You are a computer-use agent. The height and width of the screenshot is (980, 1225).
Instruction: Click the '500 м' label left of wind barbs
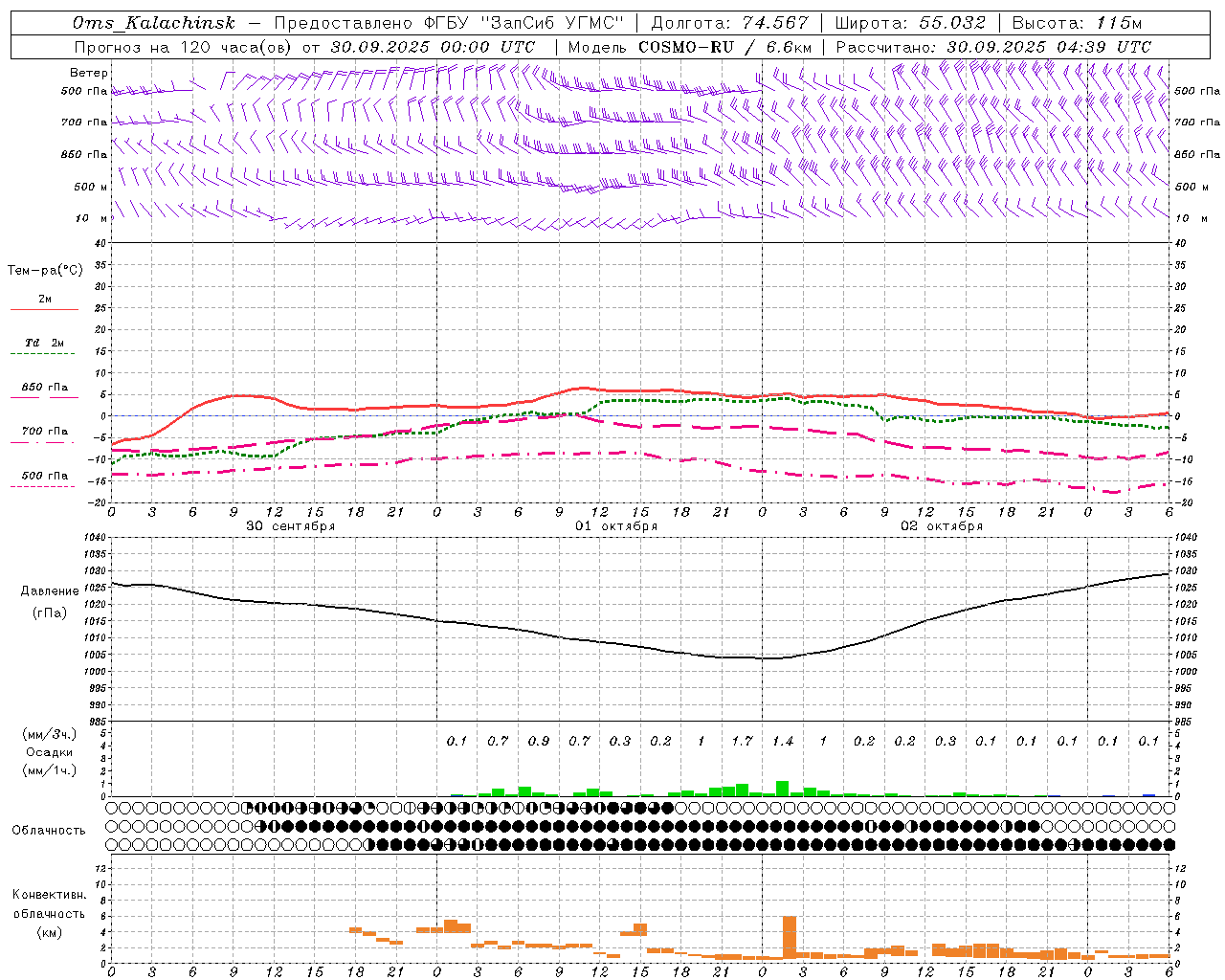(91, 187)
